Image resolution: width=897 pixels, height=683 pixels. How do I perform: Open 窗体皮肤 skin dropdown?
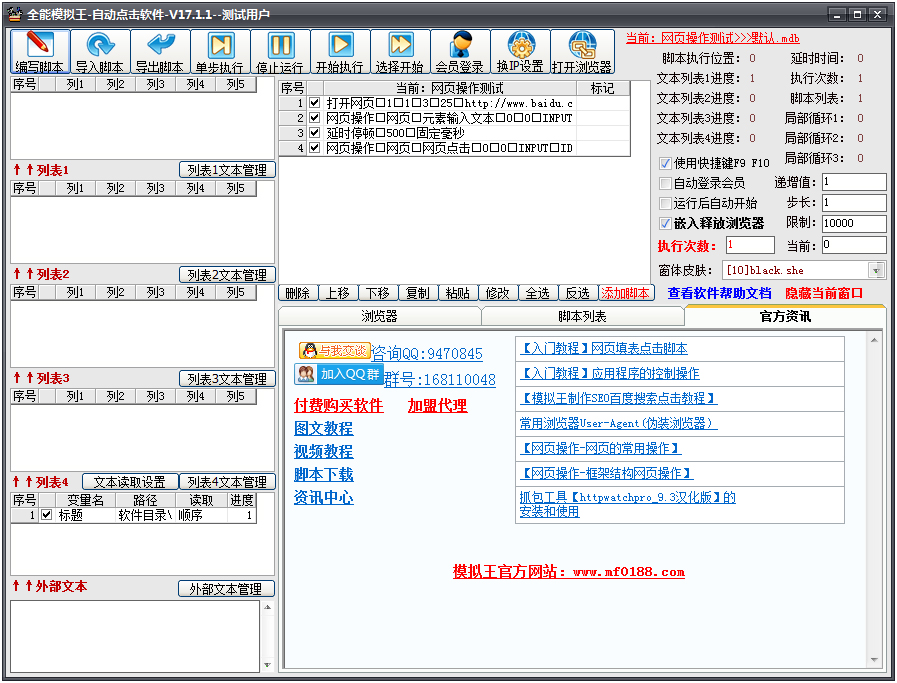tap(876, 270)
